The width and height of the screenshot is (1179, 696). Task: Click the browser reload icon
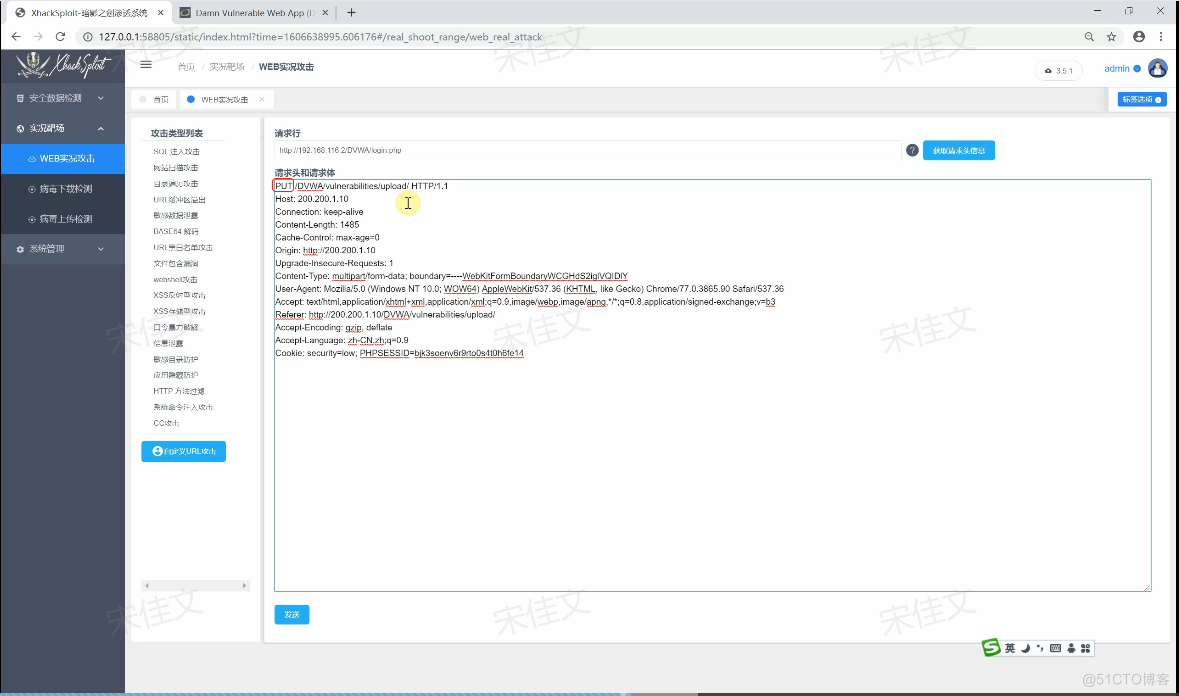(x=60, y=37)
